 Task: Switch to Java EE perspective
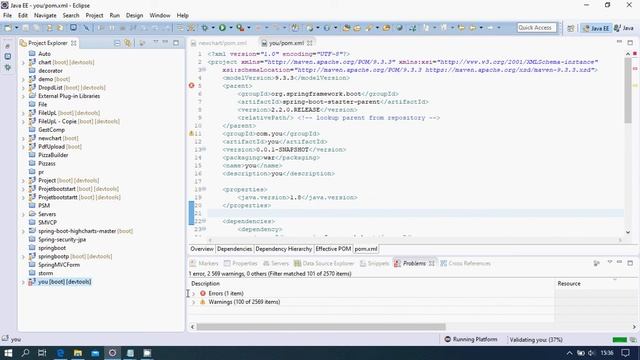click(x=596, y=28)
